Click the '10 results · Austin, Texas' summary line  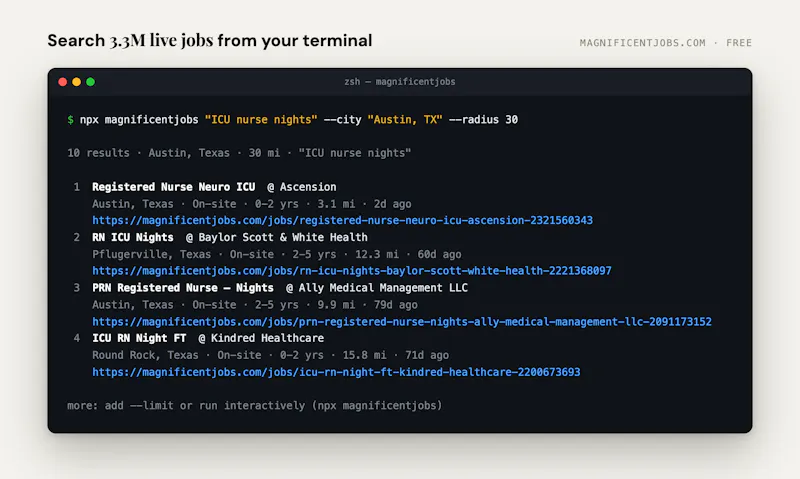coord(239,153)
